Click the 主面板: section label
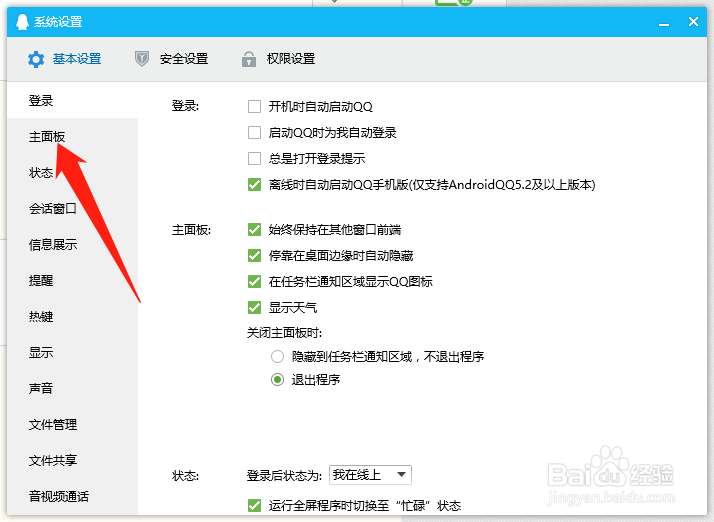The height and width of the screenshot is (522, 714). point(191,230)
